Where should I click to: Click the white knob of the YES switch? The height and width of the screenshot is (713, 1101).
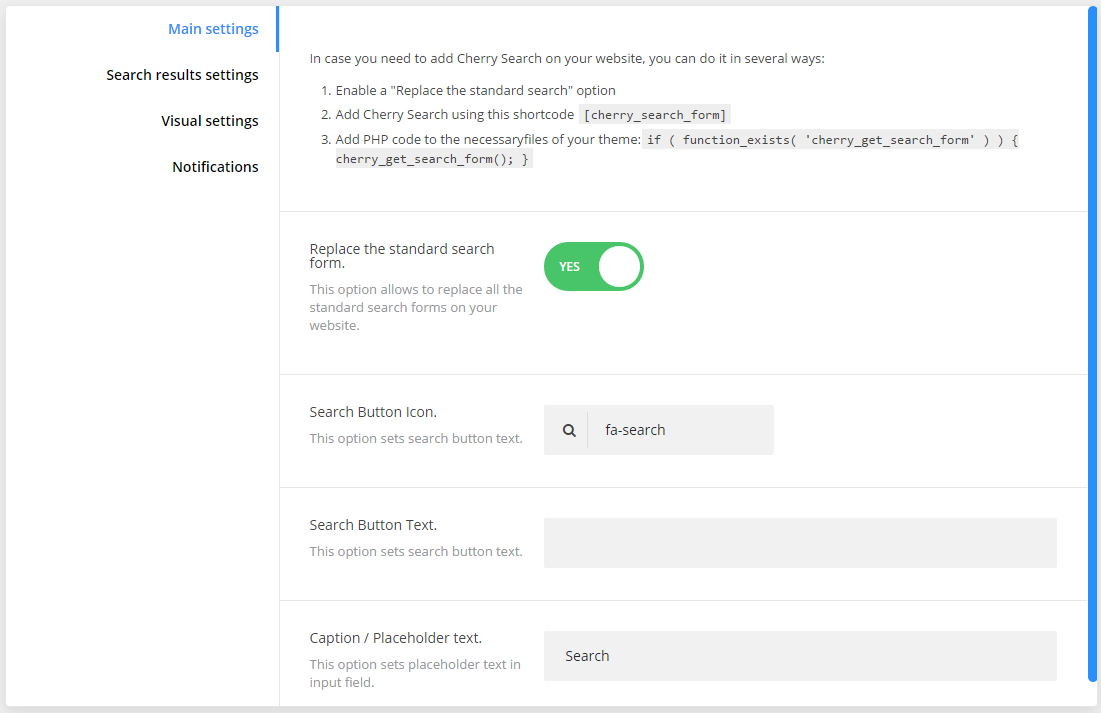[x=619, y=267]
